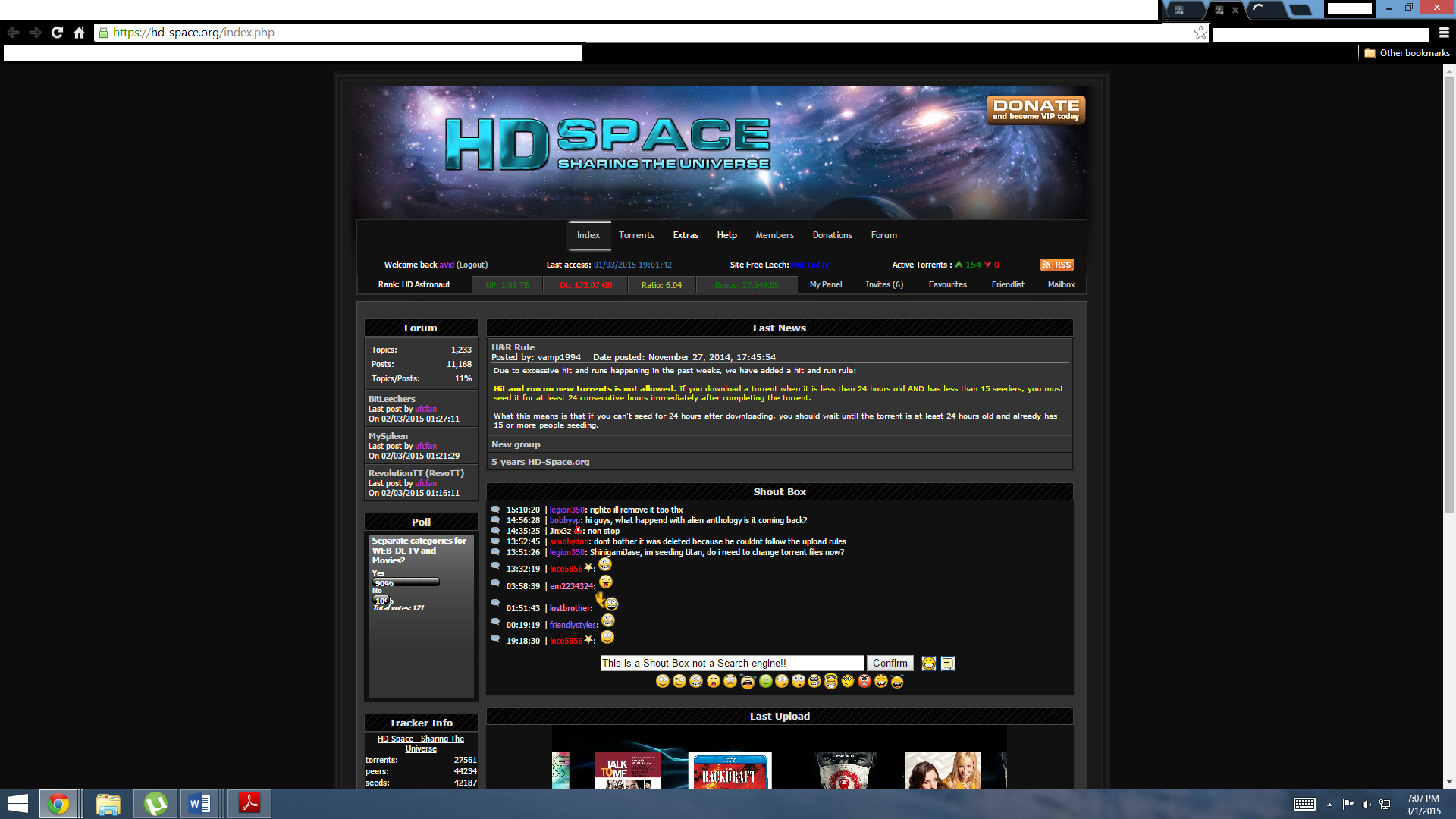Open Adobe Reader from the taskbar

[249, 804]
